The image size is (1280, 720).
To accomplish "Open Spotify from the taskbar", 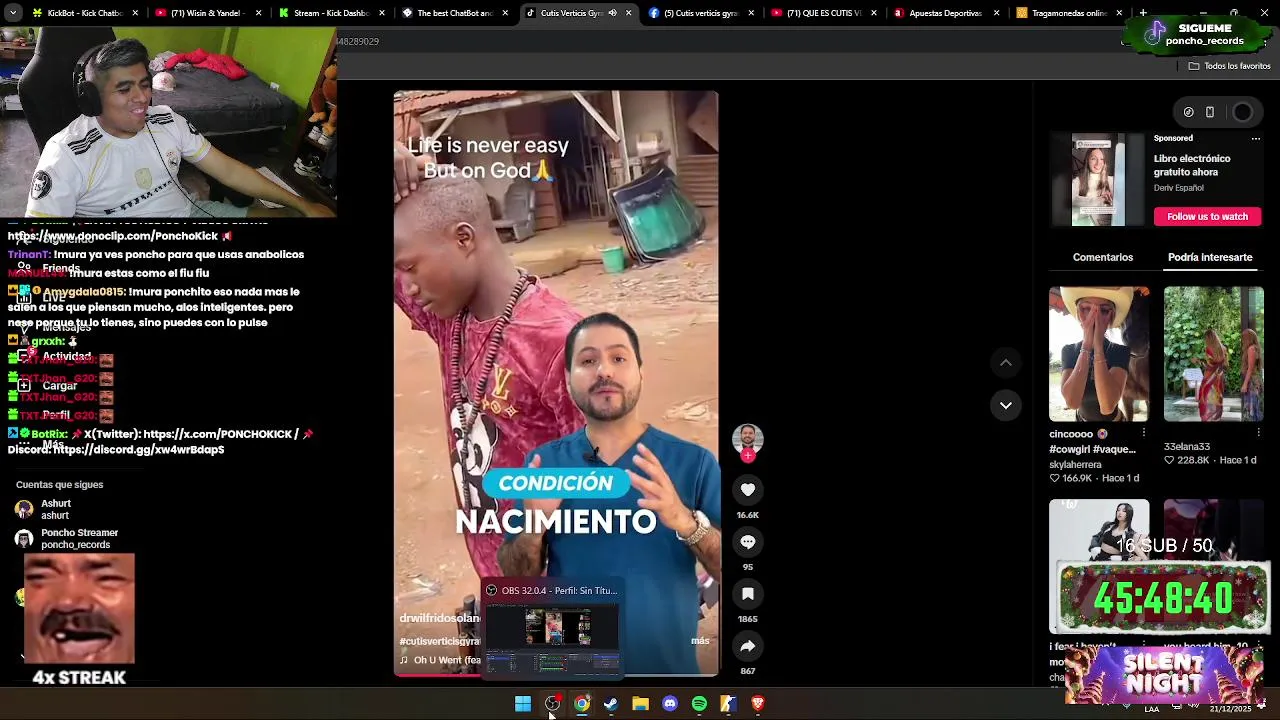I will (x=699, y=704).
